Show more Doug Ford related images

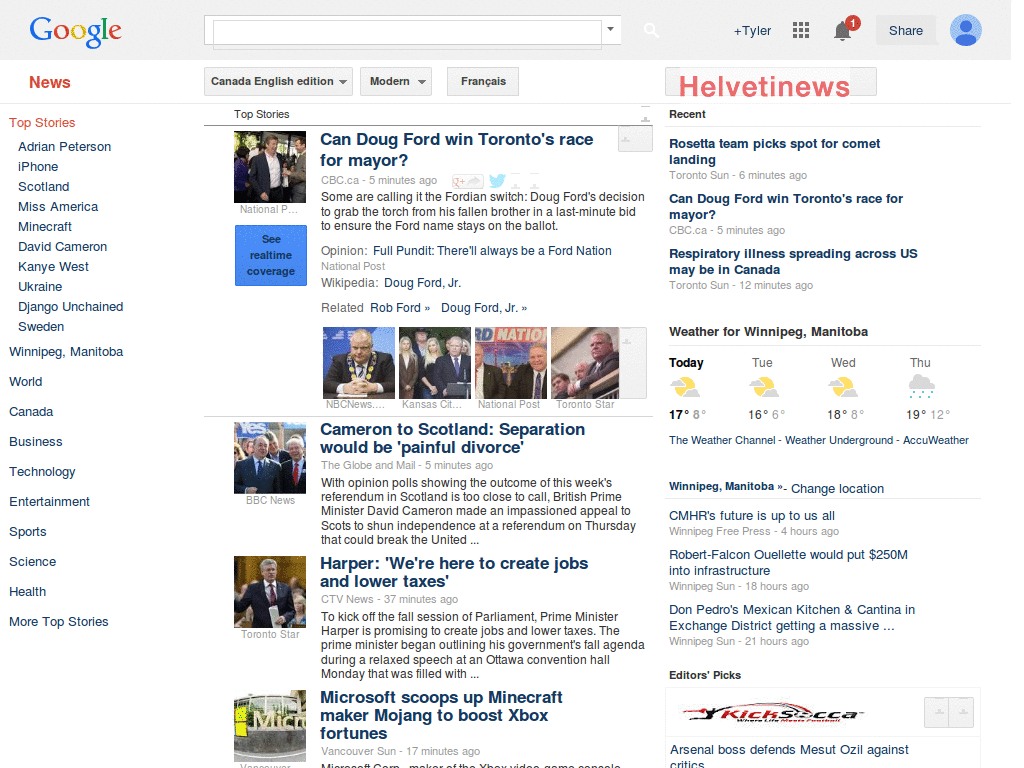pos(632,362)
